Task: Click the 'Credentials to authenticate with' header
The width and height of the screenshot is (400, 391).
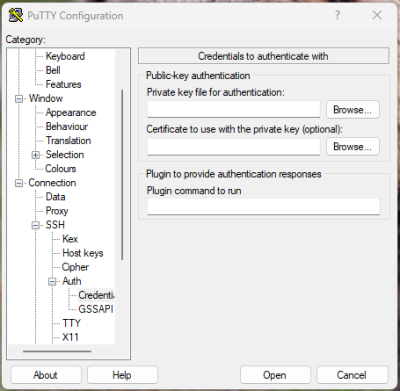Action: click(263, 56)
